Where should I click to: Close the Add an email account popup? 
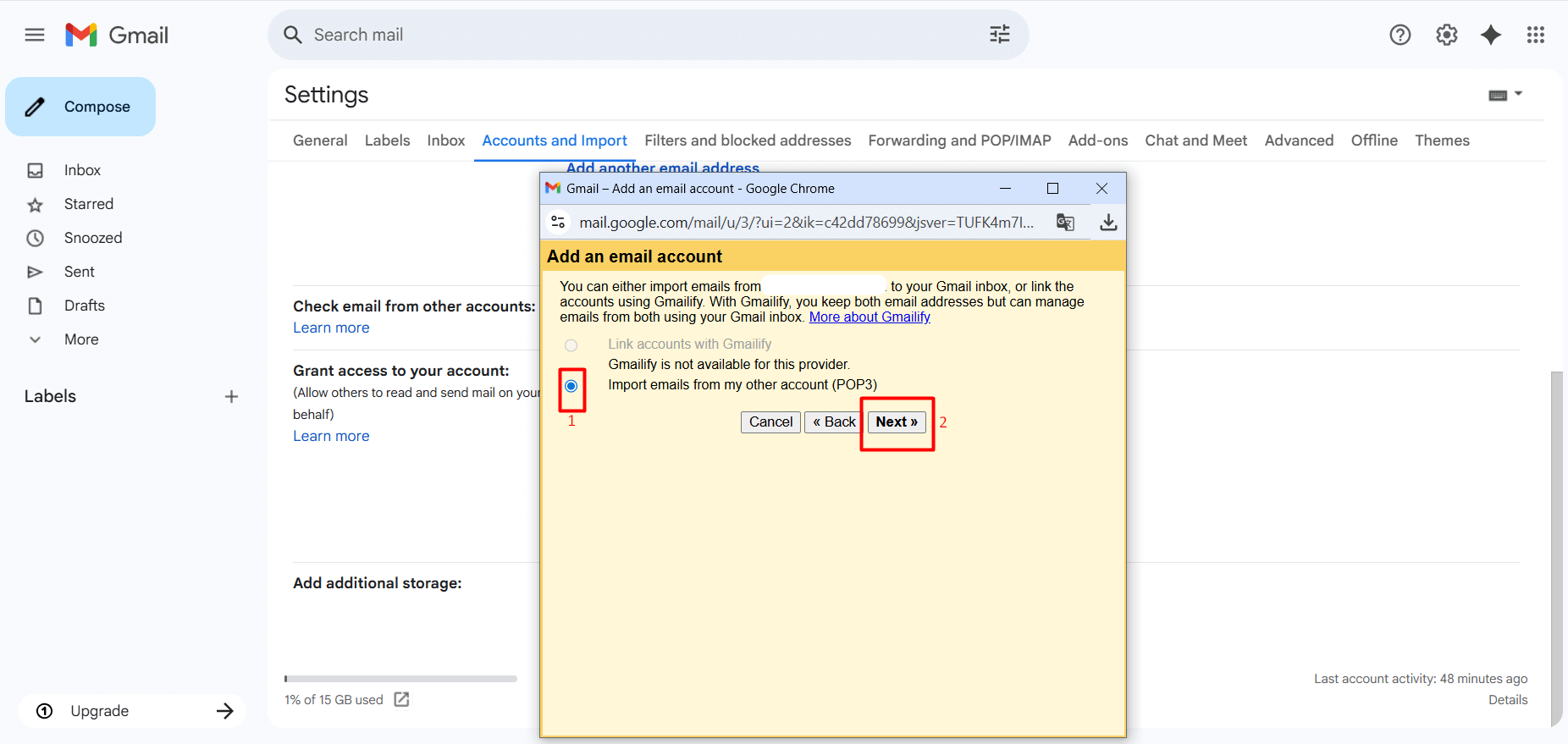click(1101, 188)
